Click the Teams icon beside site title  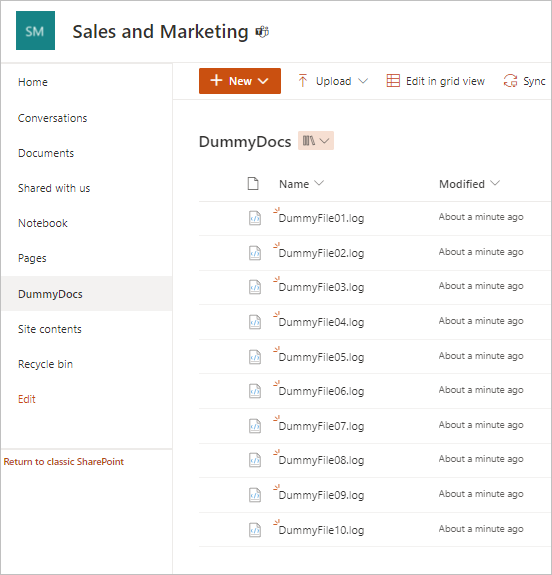(x=262, y=32)
